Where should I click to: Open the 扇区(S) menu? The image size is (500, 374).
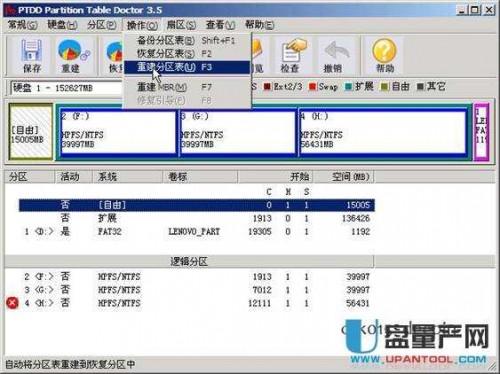point(181,25)
